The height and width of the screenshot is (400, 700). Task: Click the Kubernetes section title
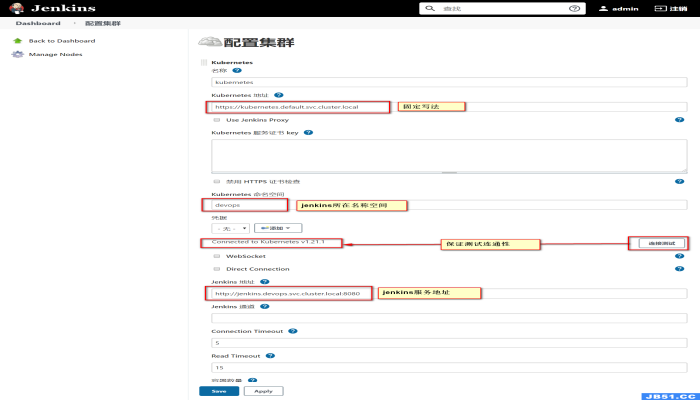pyautogui.click(x=232, y=62)
